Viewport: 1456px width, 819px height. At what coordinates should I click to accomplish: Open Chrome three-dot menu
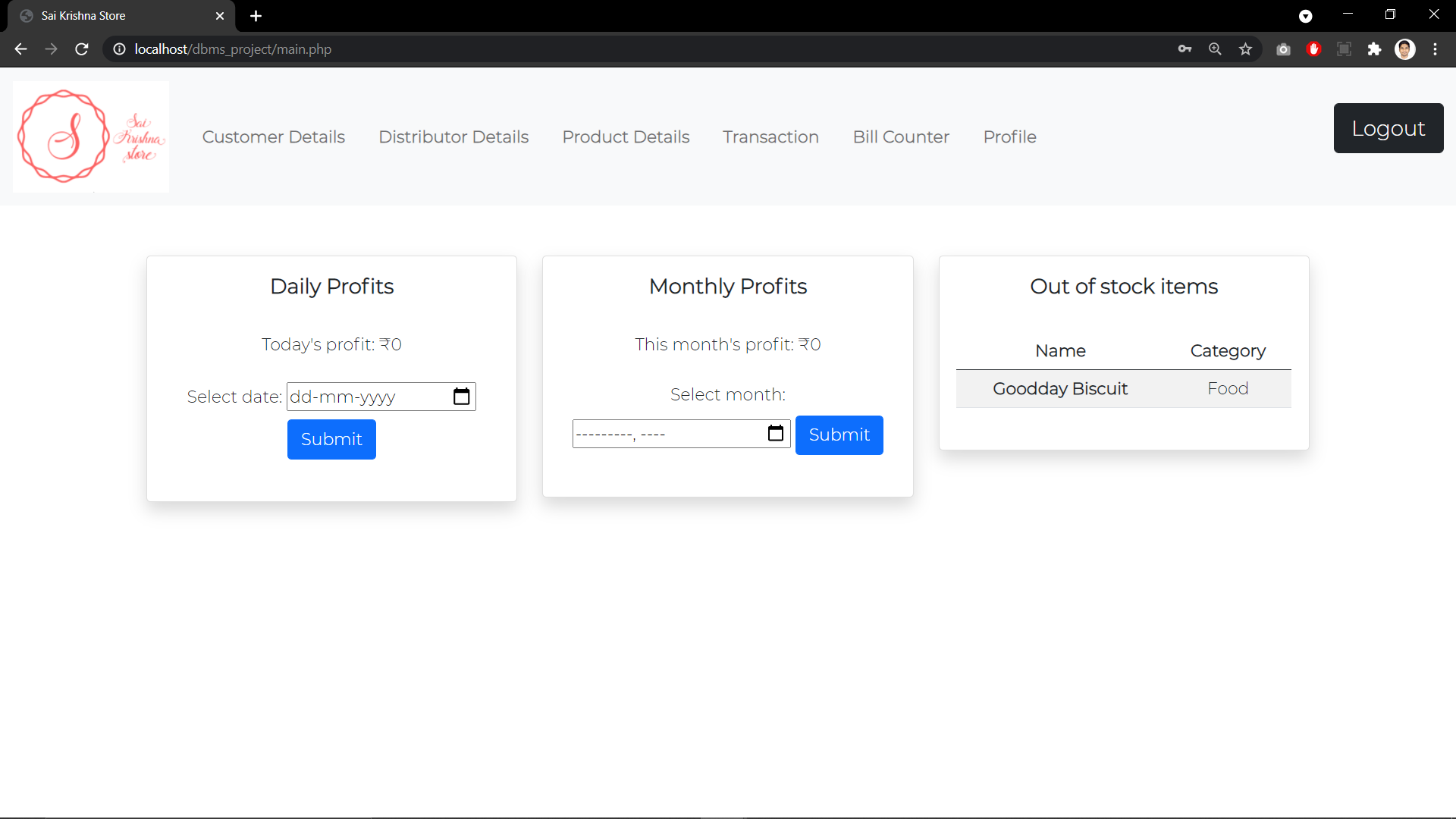coord(1435,49)
